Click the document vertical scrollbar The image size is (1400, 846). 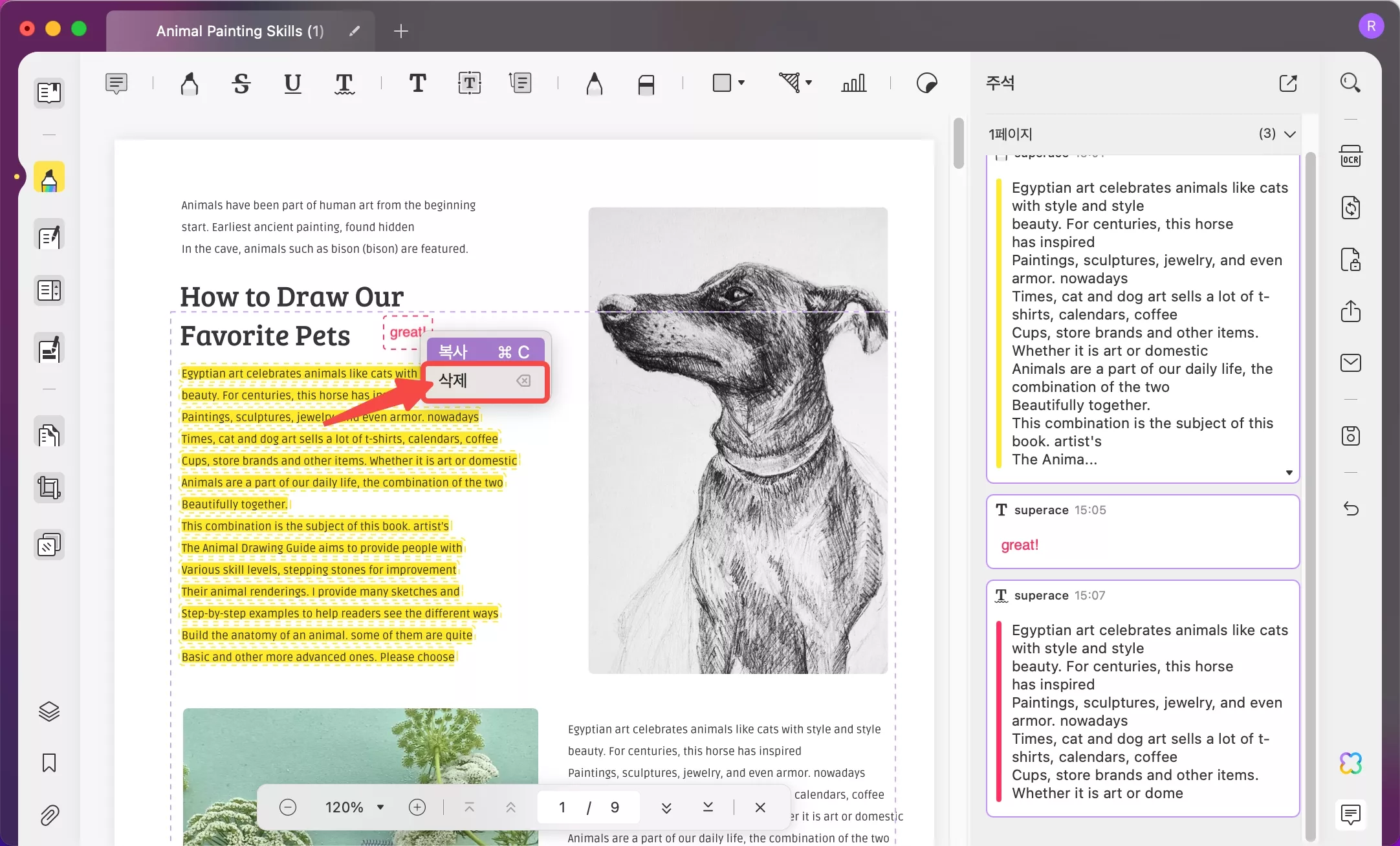[x=959, y=144]
